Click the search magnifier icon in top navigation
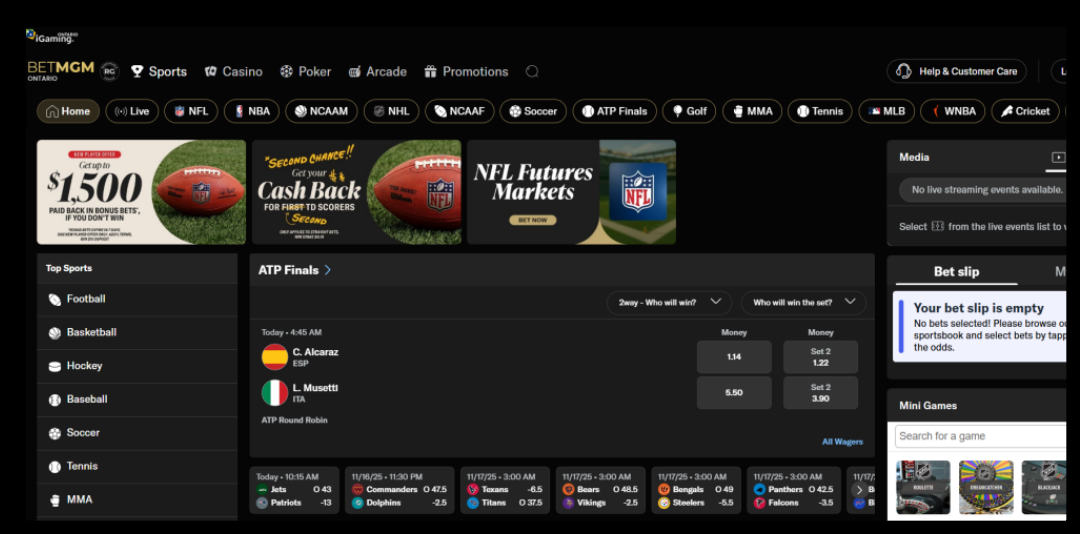Image resolution: width=1080 pixels, height=534 pixels. pos(532,72)
